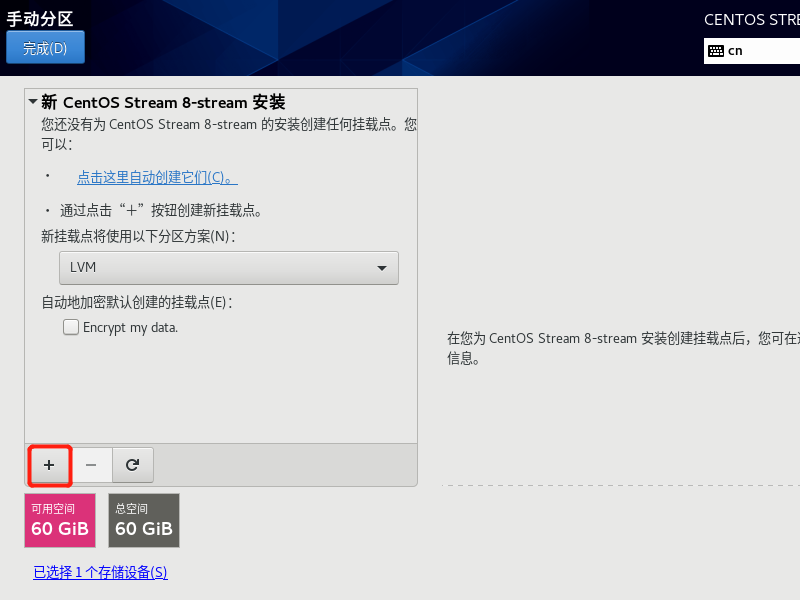Open 已选择 1 个存储设备 link
The image size is (800, 600).
point(99,572)
